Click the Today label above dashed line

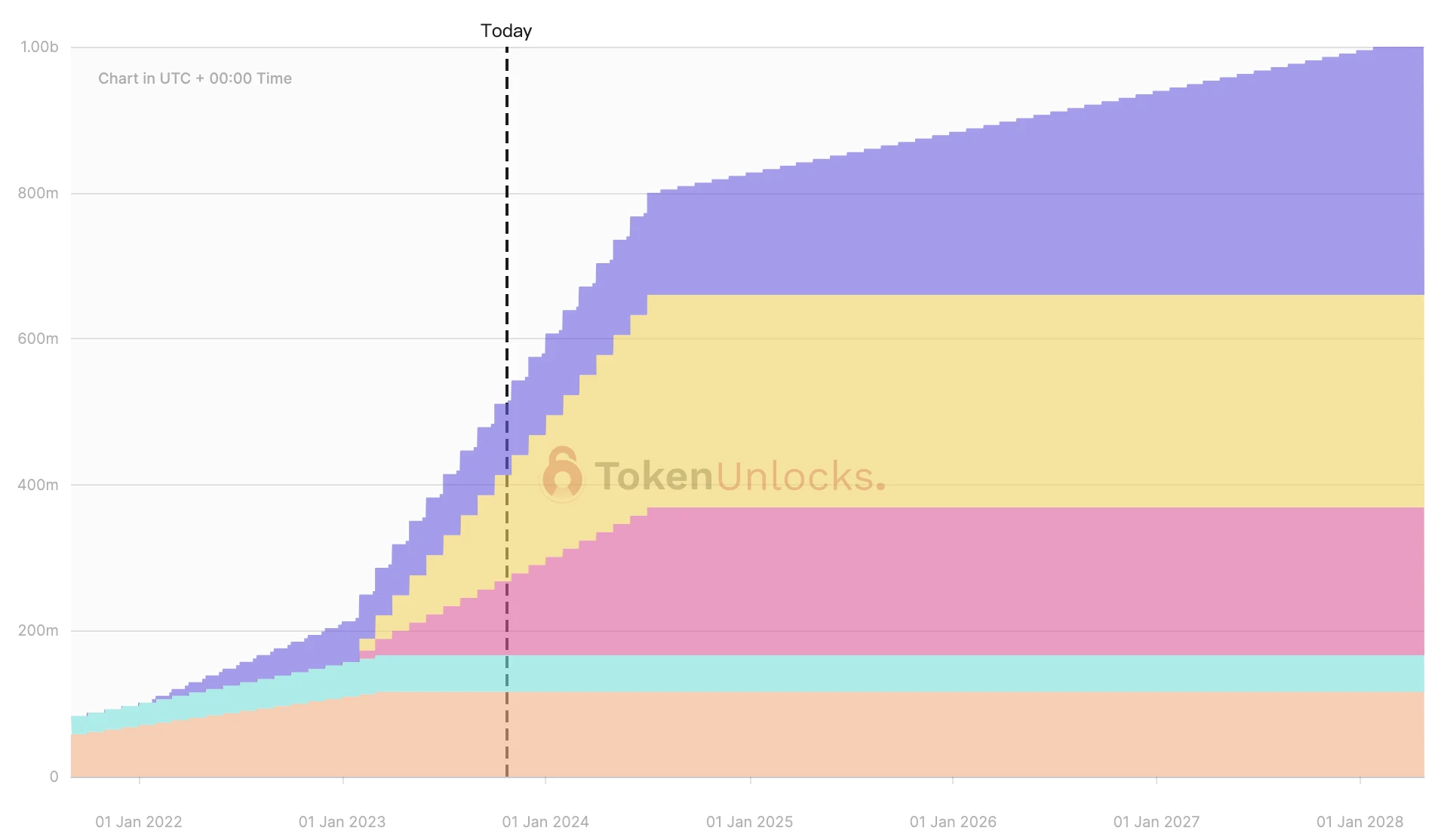tap(506, 31)
